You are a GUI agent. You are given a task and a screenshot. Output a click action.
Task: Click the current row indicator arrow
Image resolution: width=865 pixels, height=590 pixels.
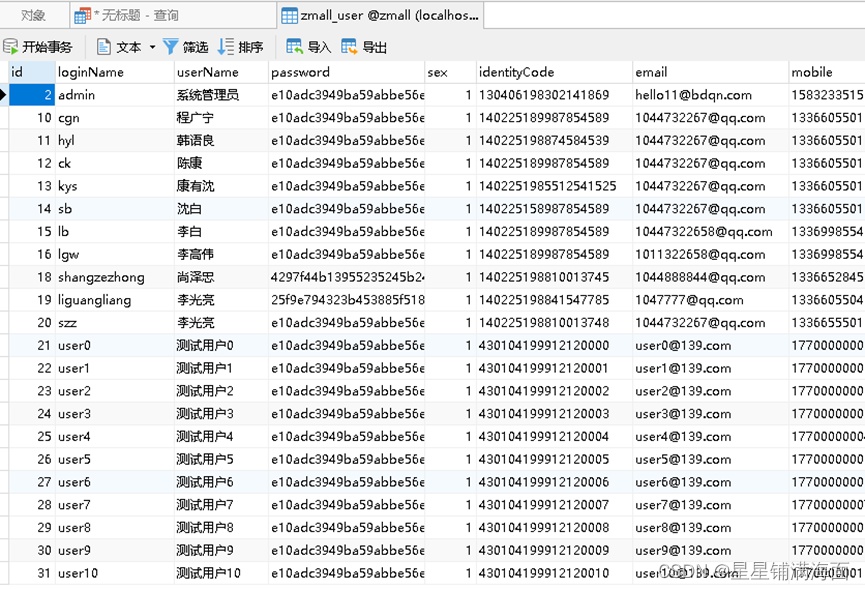[x=3, y=95]
